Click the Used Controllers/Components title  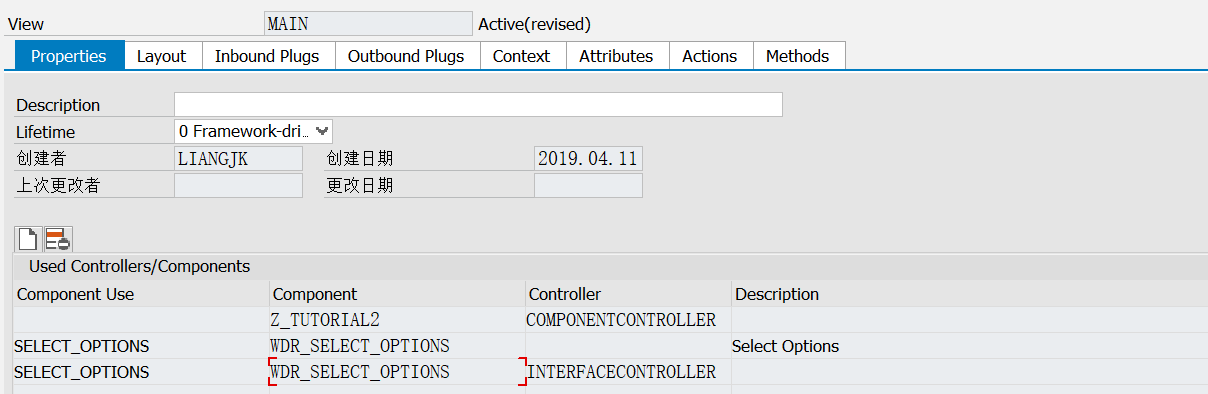coord(139,266)
